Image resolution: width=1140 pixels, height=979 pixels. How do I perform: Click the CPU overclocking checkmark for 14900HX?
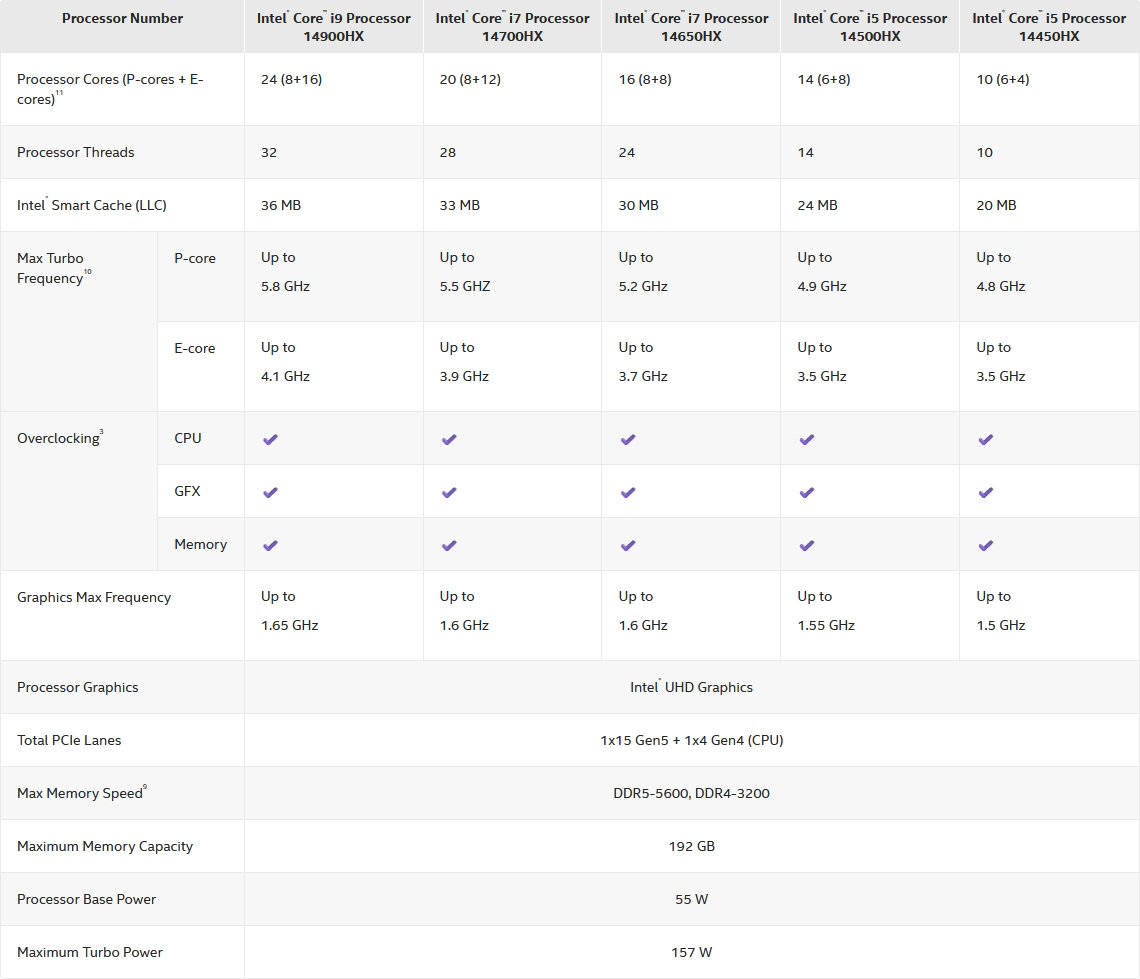[270, 439]
